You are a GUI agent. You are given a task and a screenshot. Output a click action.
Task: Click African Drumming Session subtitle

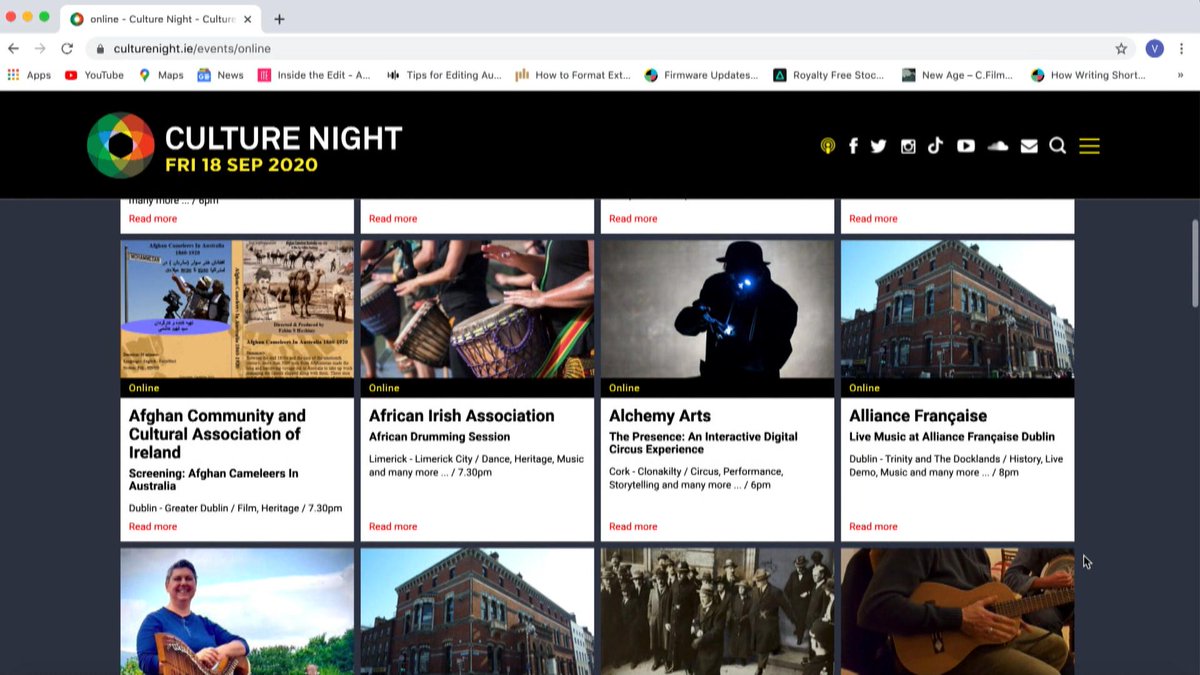point(439,437)
